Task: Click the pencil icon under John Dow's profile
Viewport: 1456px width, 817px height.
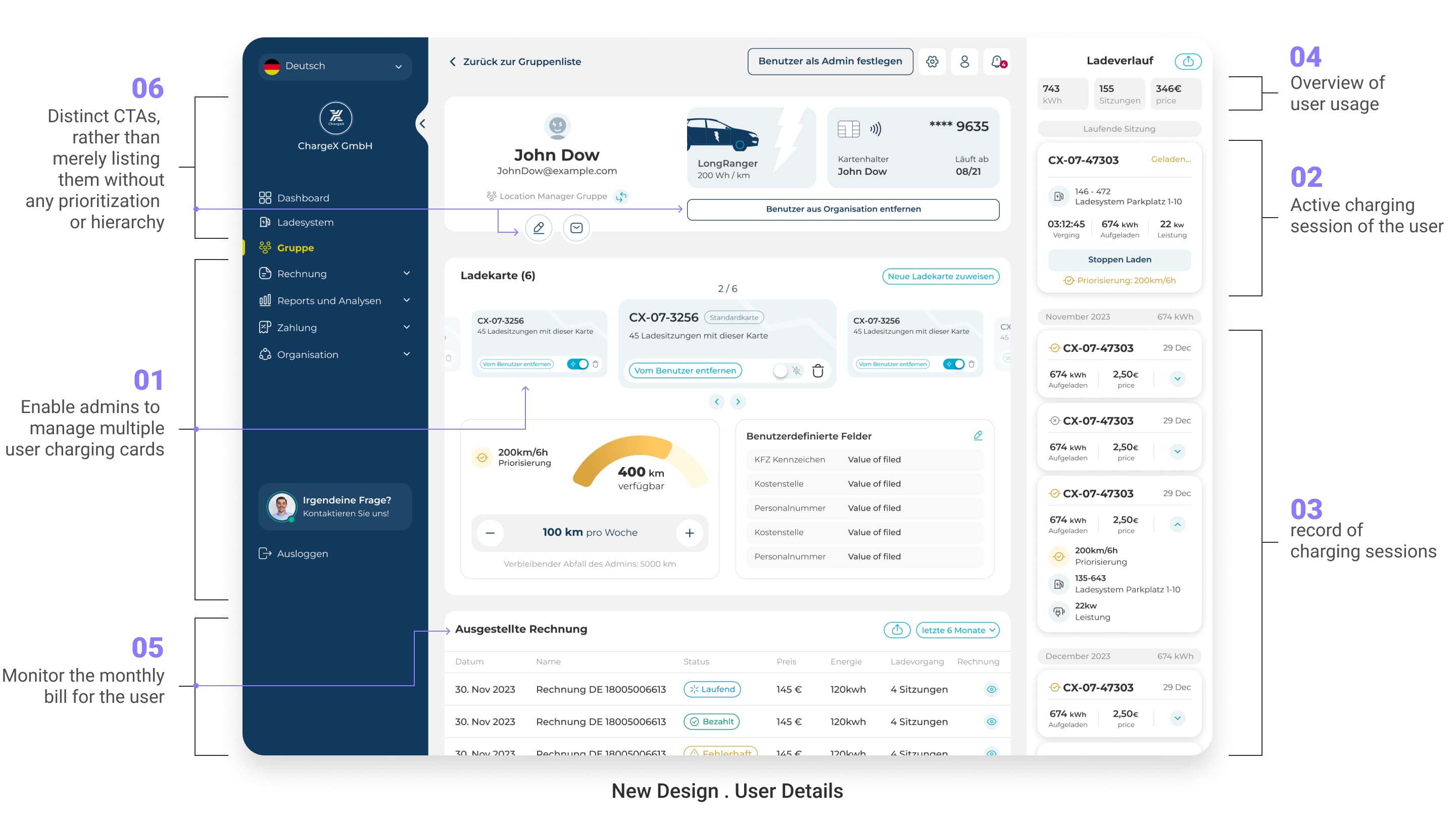Action: click(x=538, y=228)
